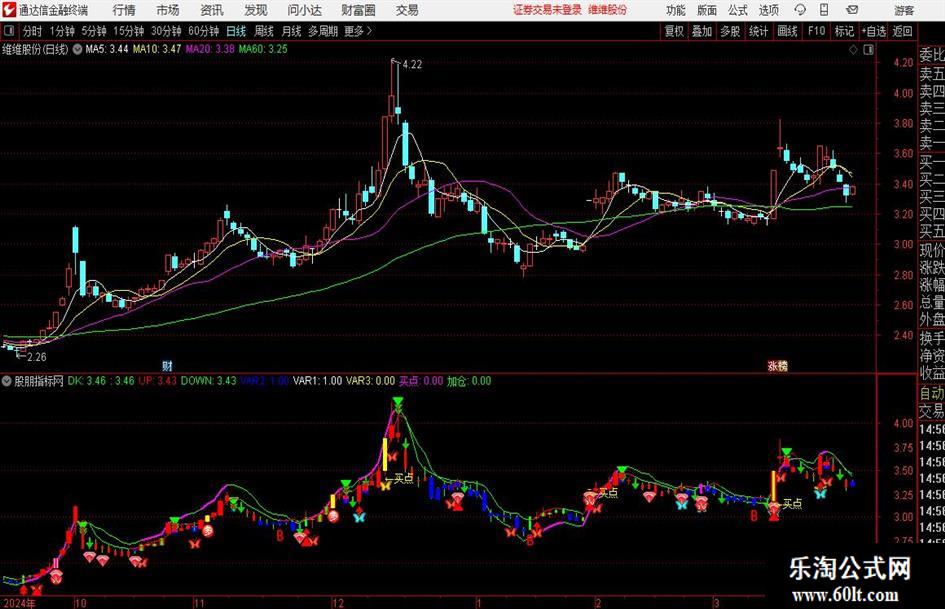Click the 多股 multi-stock button
This screenshot has height=609, width=945.
(730, 31)
